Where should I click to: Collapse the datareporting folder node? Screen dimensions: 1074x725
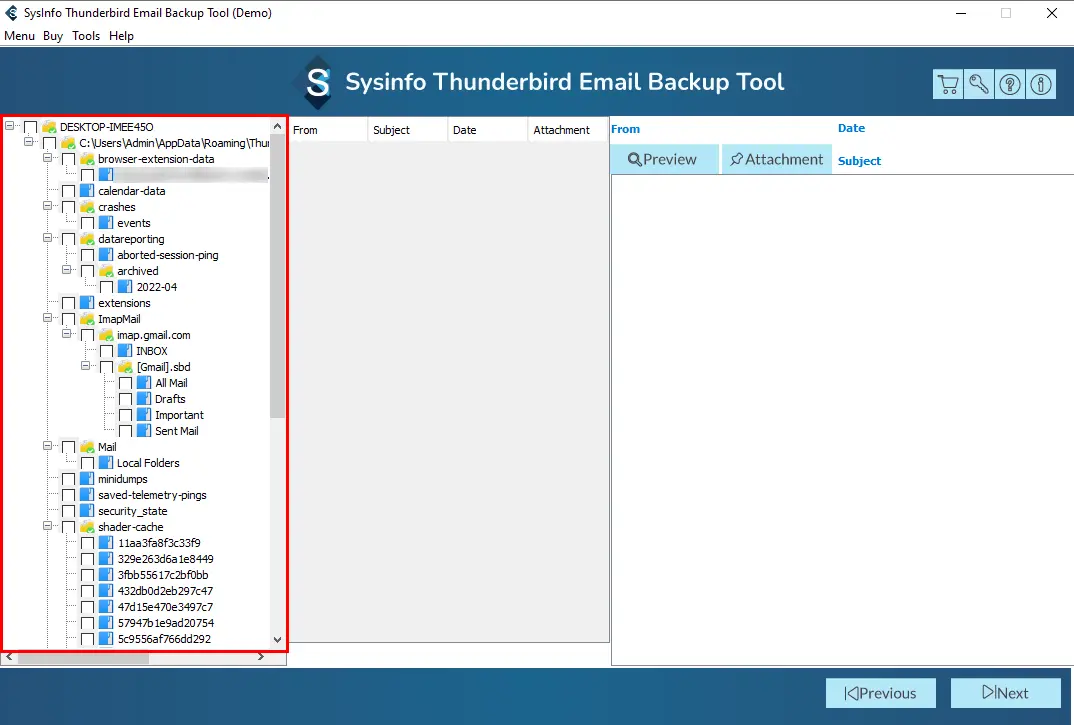(x=48, y=239)
